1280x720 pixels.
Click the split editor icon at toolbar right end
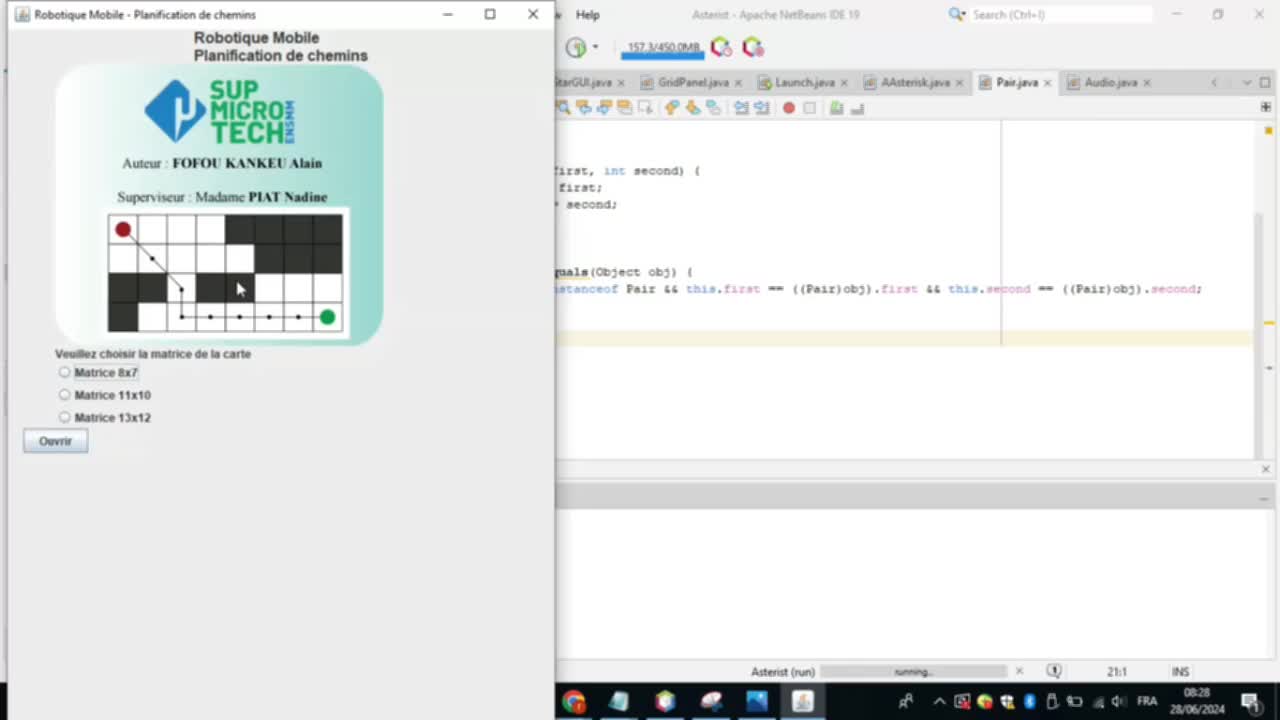coord(1266,107)
